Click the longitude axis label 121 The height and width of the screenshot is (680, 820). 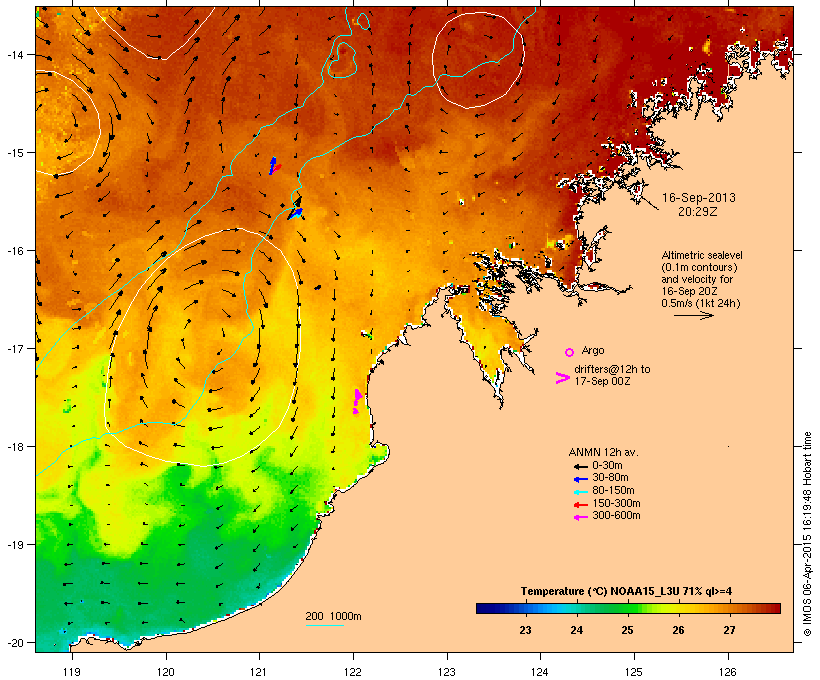259,672
